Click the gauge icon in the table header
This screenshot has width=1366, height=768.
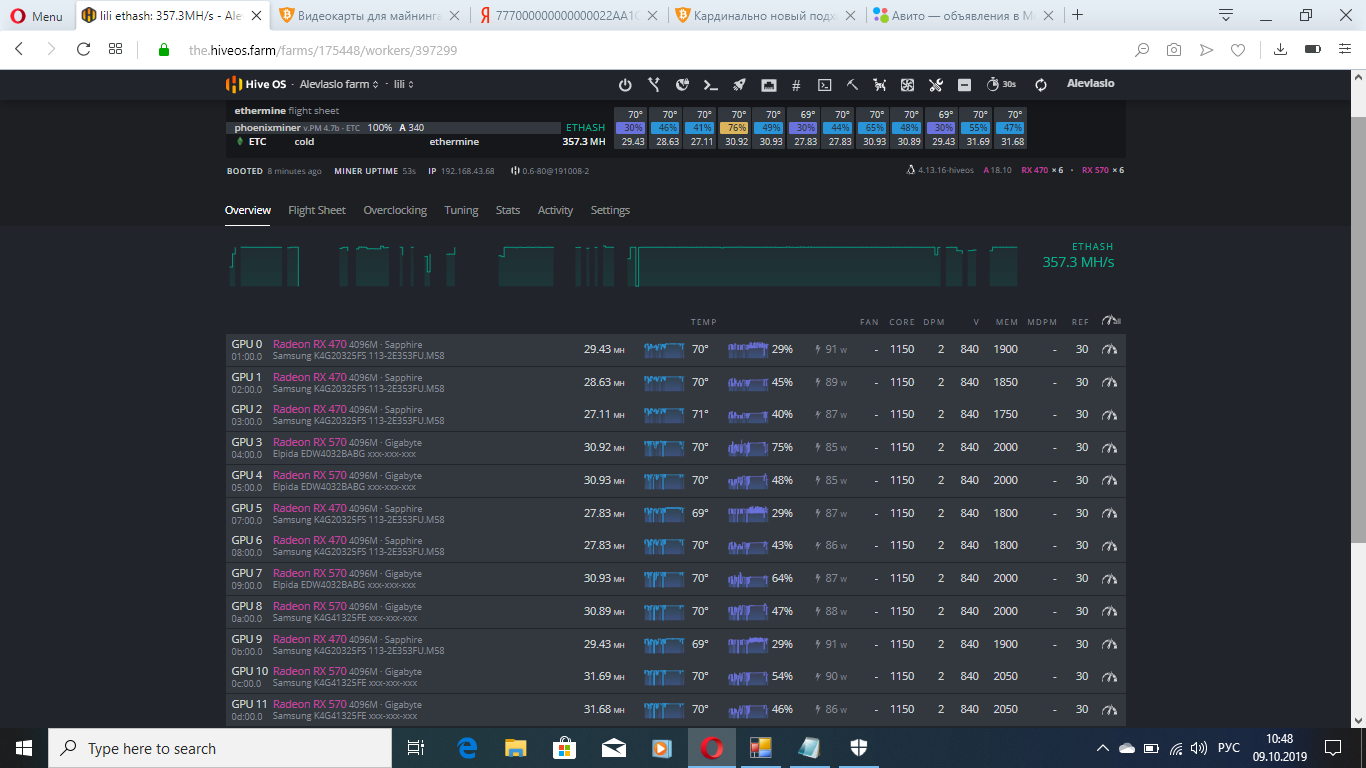point(1110,321)
